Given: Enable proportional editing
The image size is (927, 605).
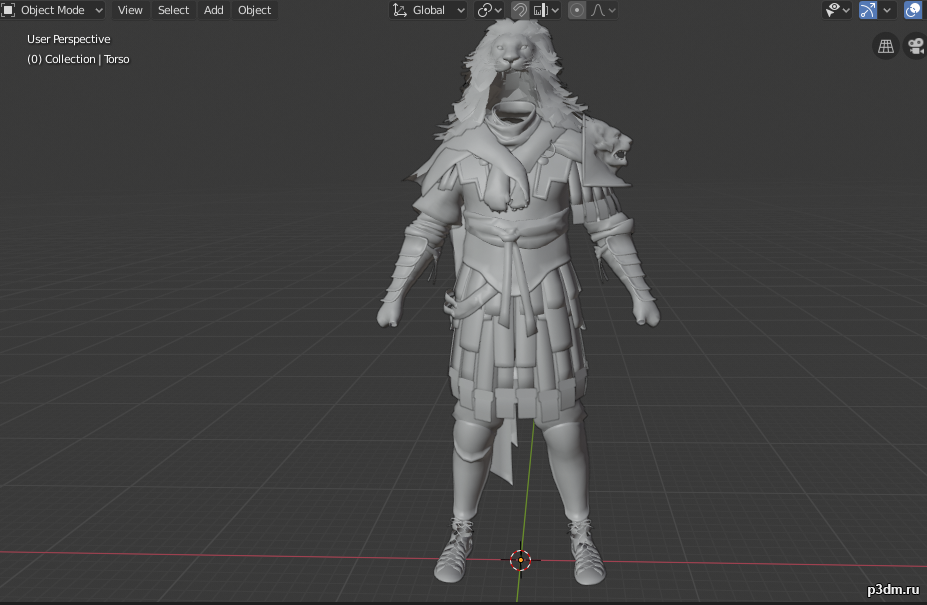Looking at the screenshot, I should (x=577, y=10).
